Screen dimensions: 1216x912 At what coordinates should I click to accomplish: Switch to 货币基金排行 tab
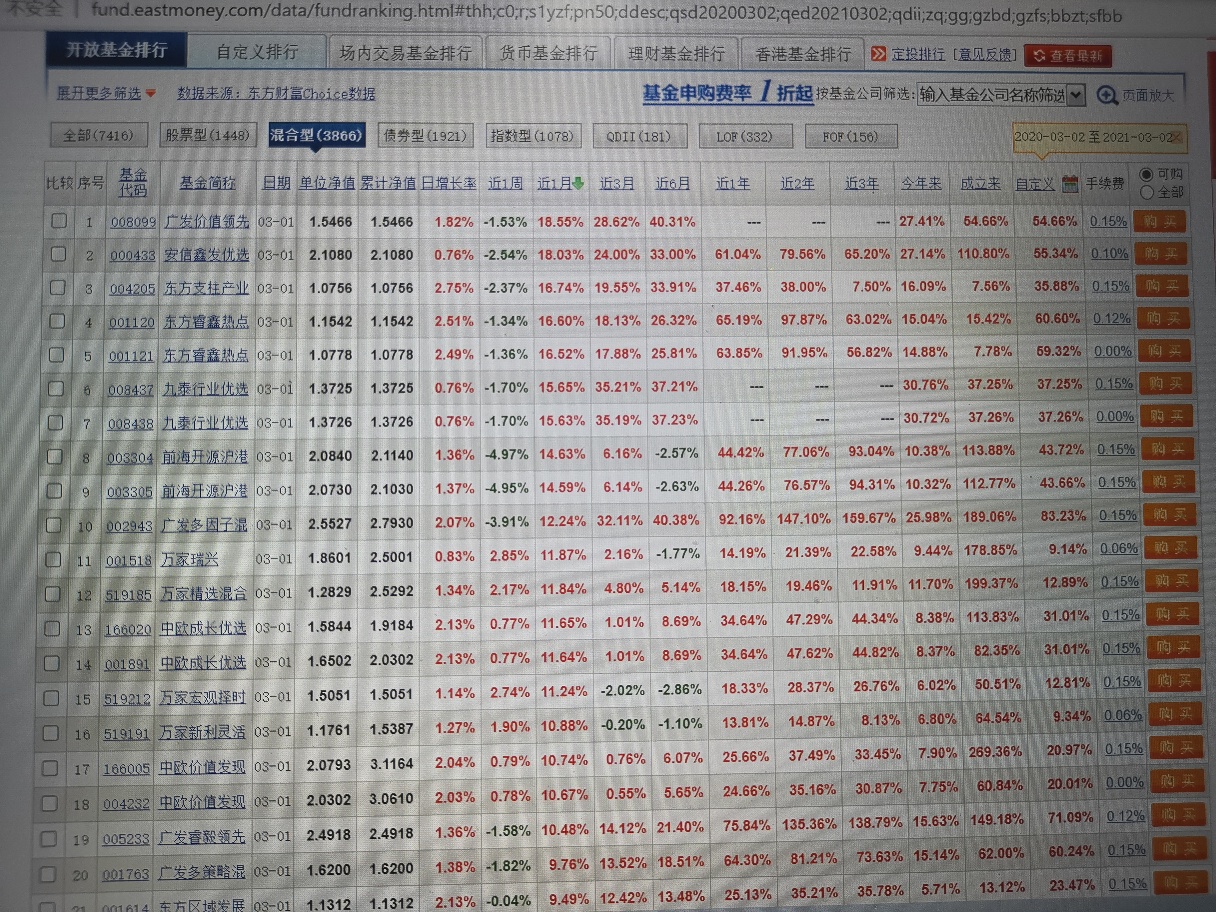point(549,53)
